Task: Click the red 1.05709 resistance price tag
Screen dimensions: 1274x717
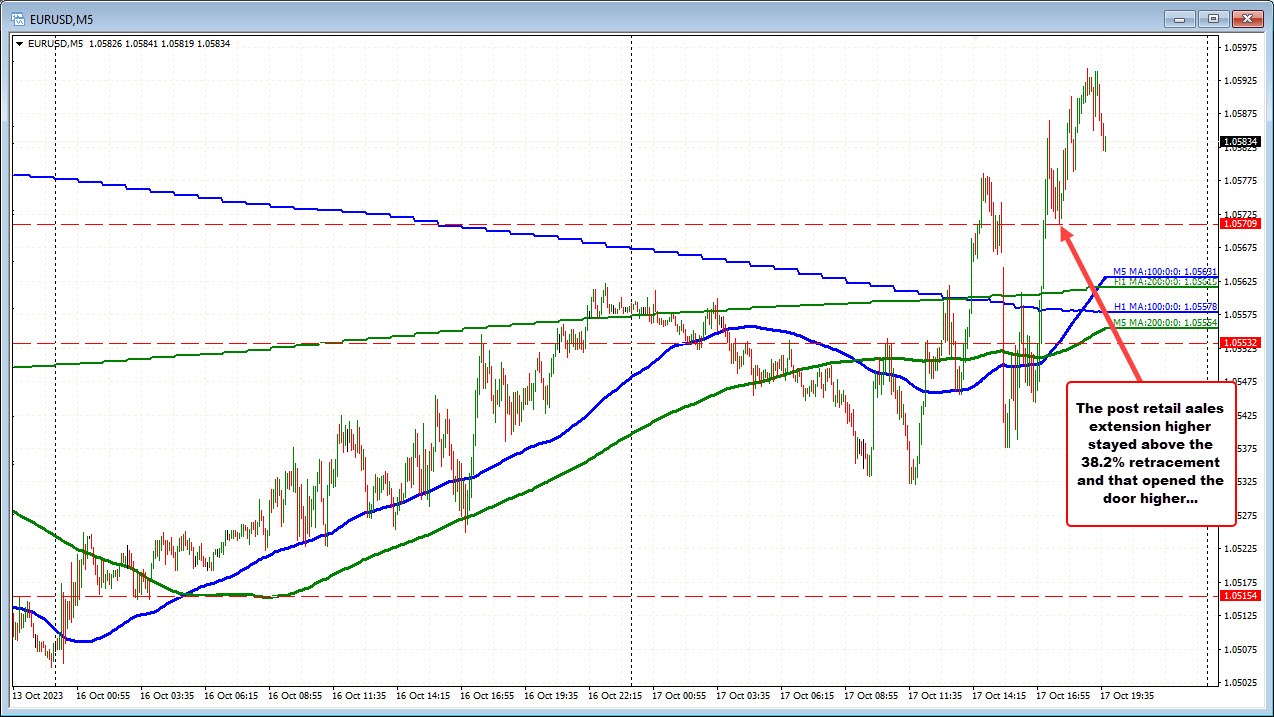Action: pos(1240,223)
